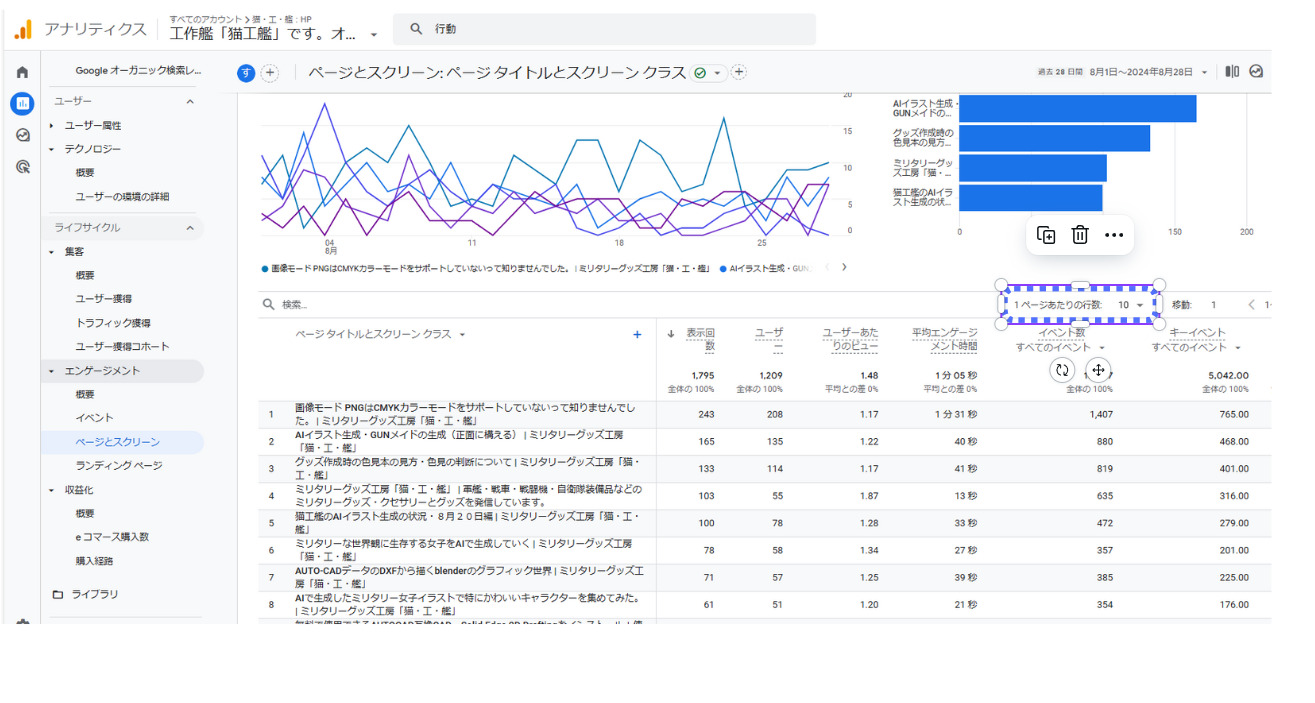Open the property selector dropdown arrow

pos(374,35)
